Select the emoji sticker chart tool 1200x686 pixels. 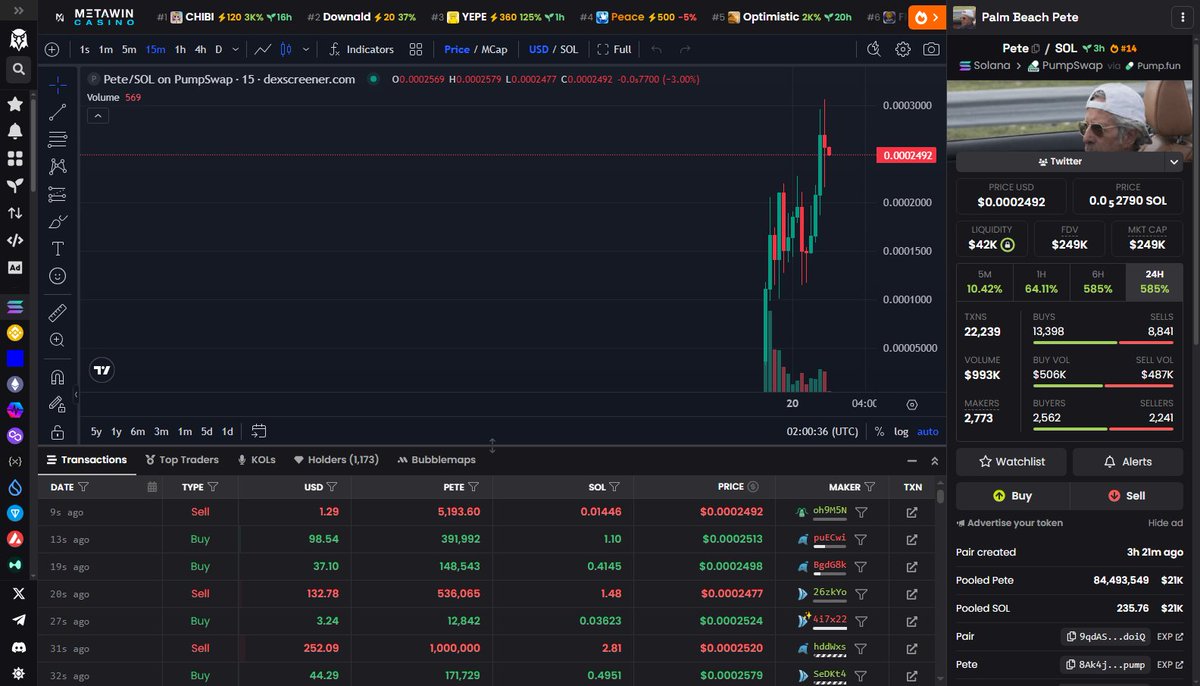click(58, 276)
